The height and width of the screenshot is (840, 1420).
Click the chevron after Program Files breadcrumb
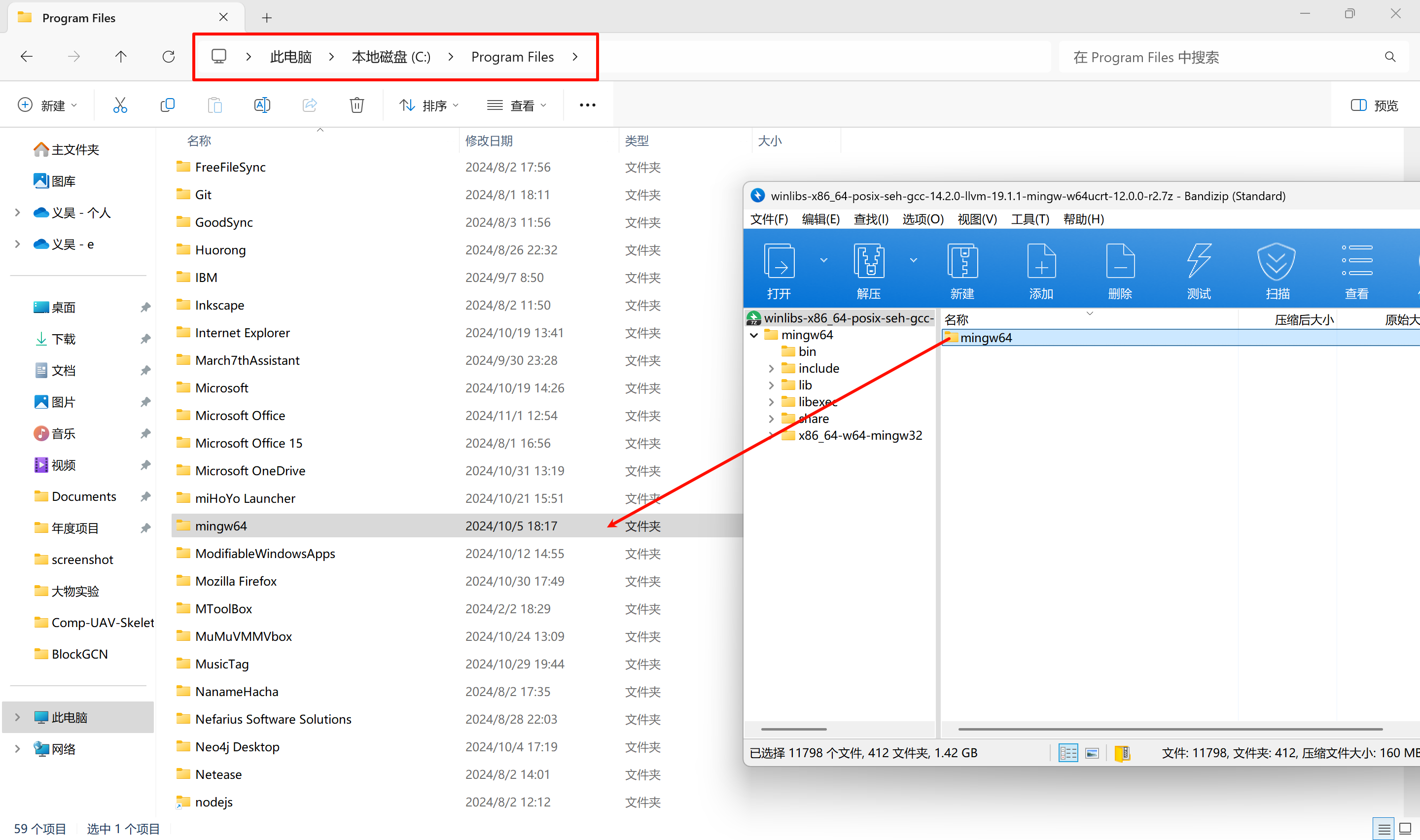[x=575, y=57]
